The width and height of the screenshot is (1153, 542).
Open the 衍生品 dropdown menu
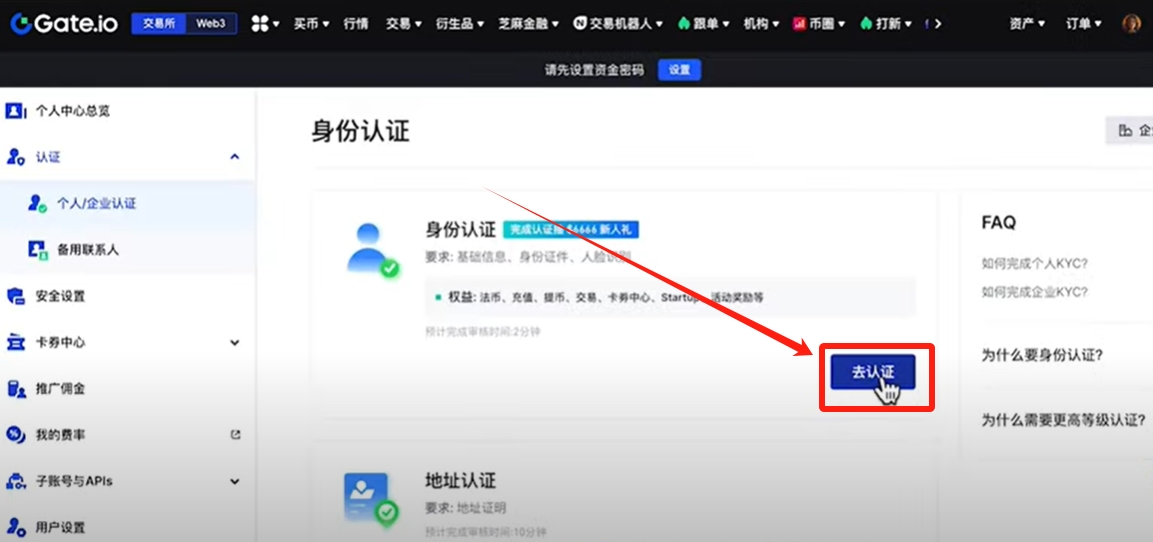[459, 23]
